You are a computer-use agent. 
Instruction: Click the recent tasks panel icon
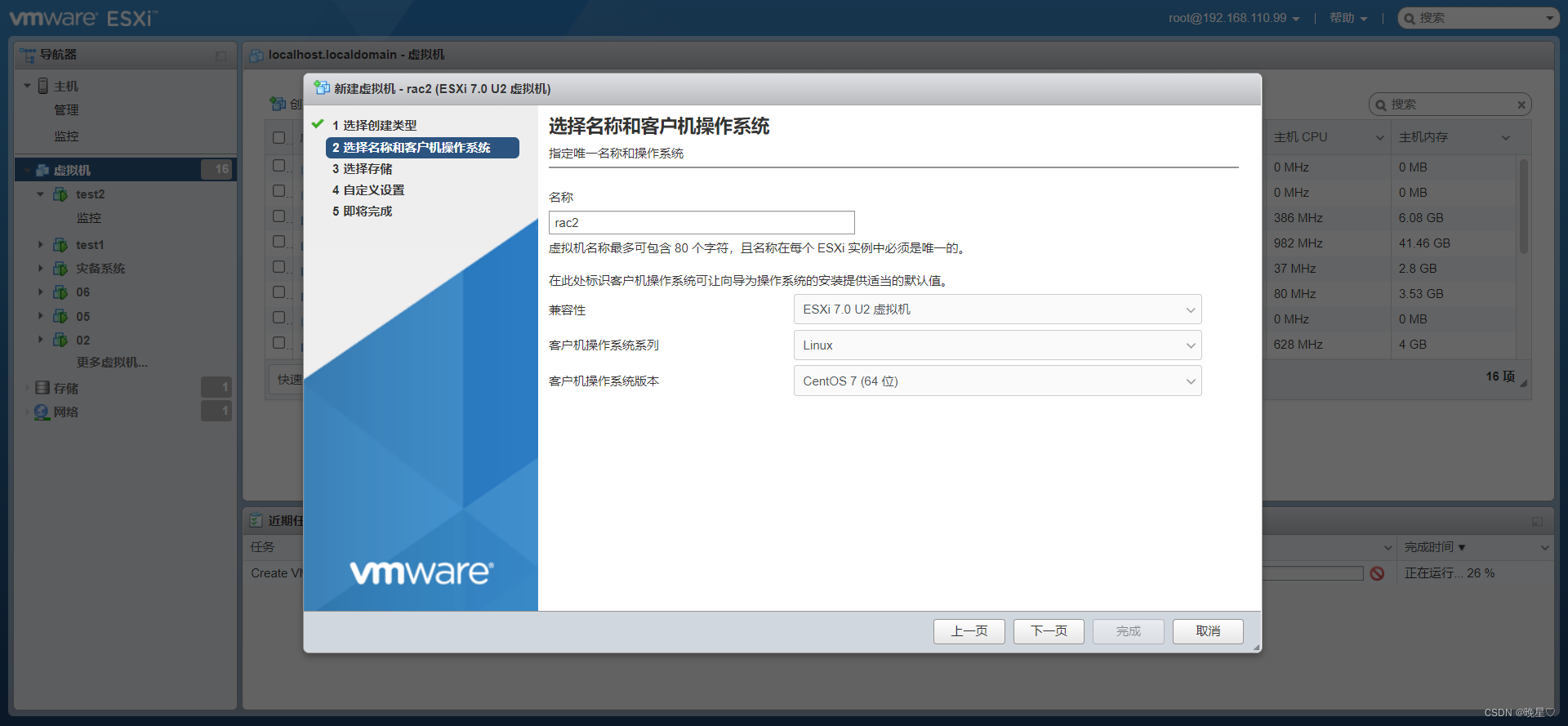coord(256,520)
